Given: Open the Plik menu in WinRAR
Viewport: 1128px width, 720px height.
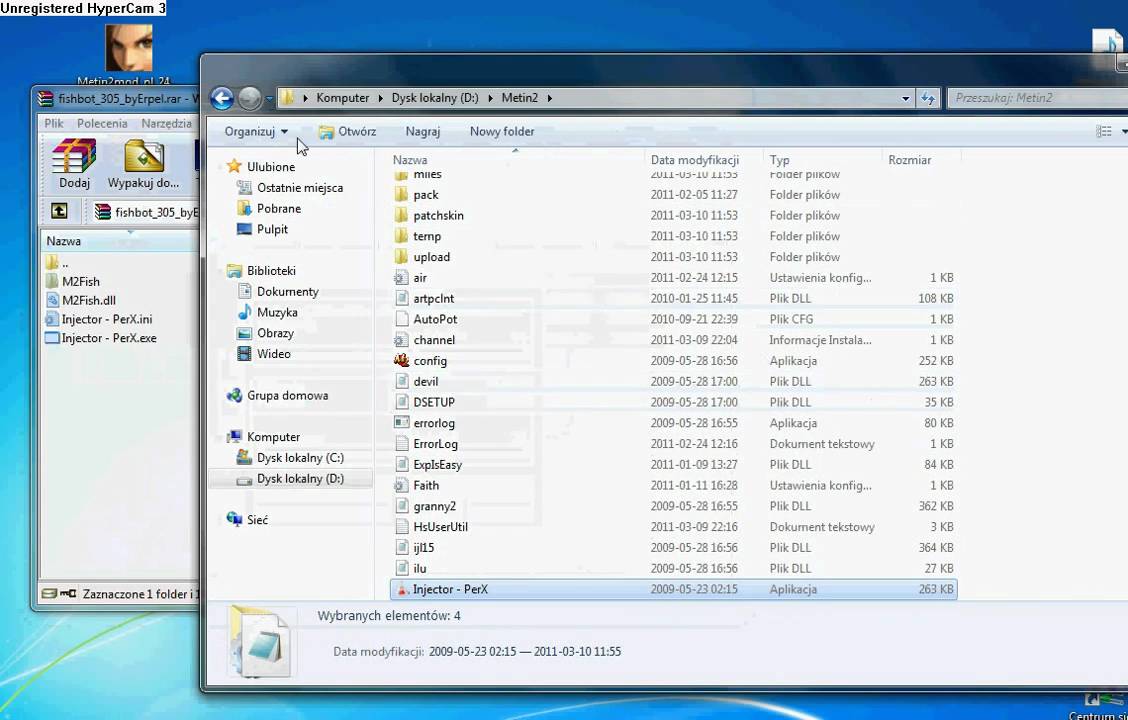Looking at the screenshot, I should tap(54, 124).
